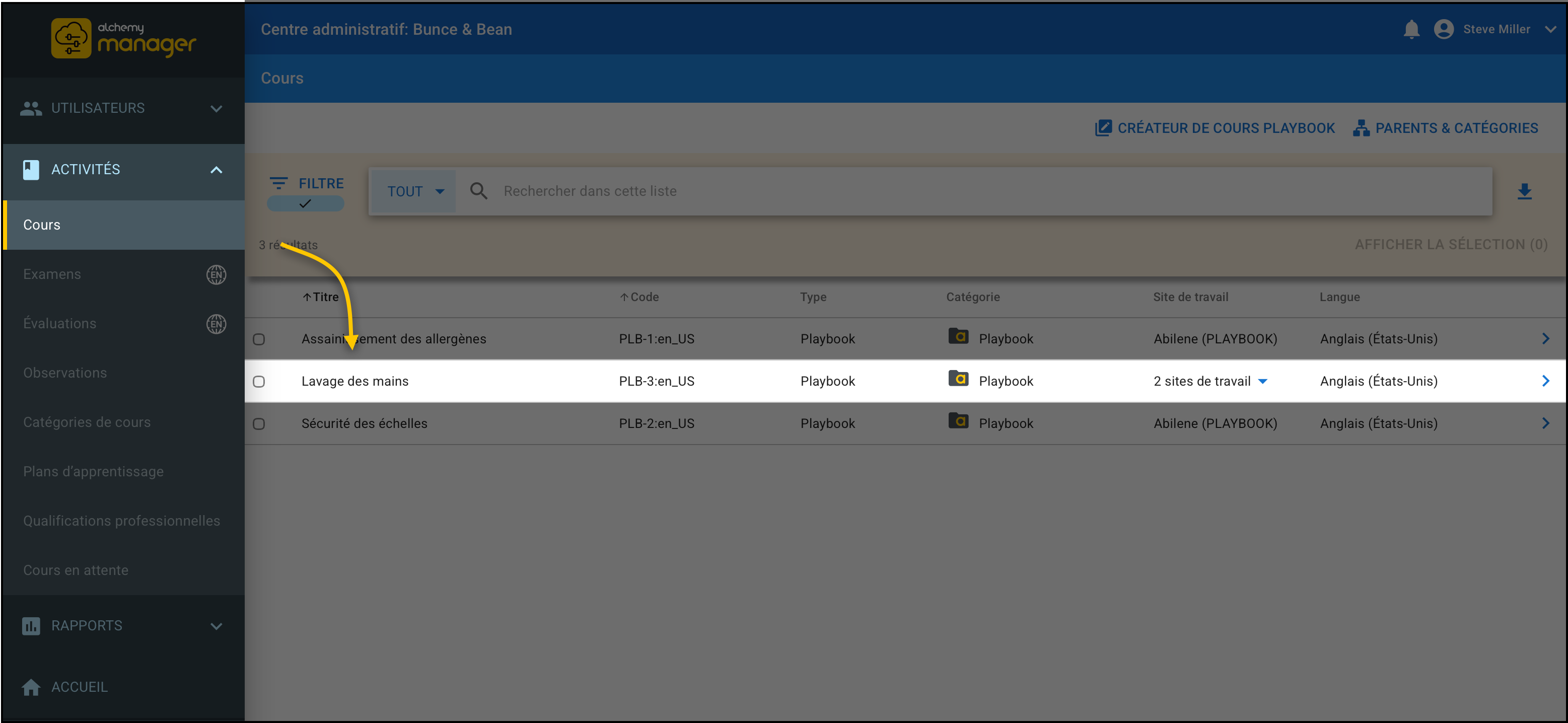
Task: Check the Lavage des mains checkbox
Action: tap(259, 382)
